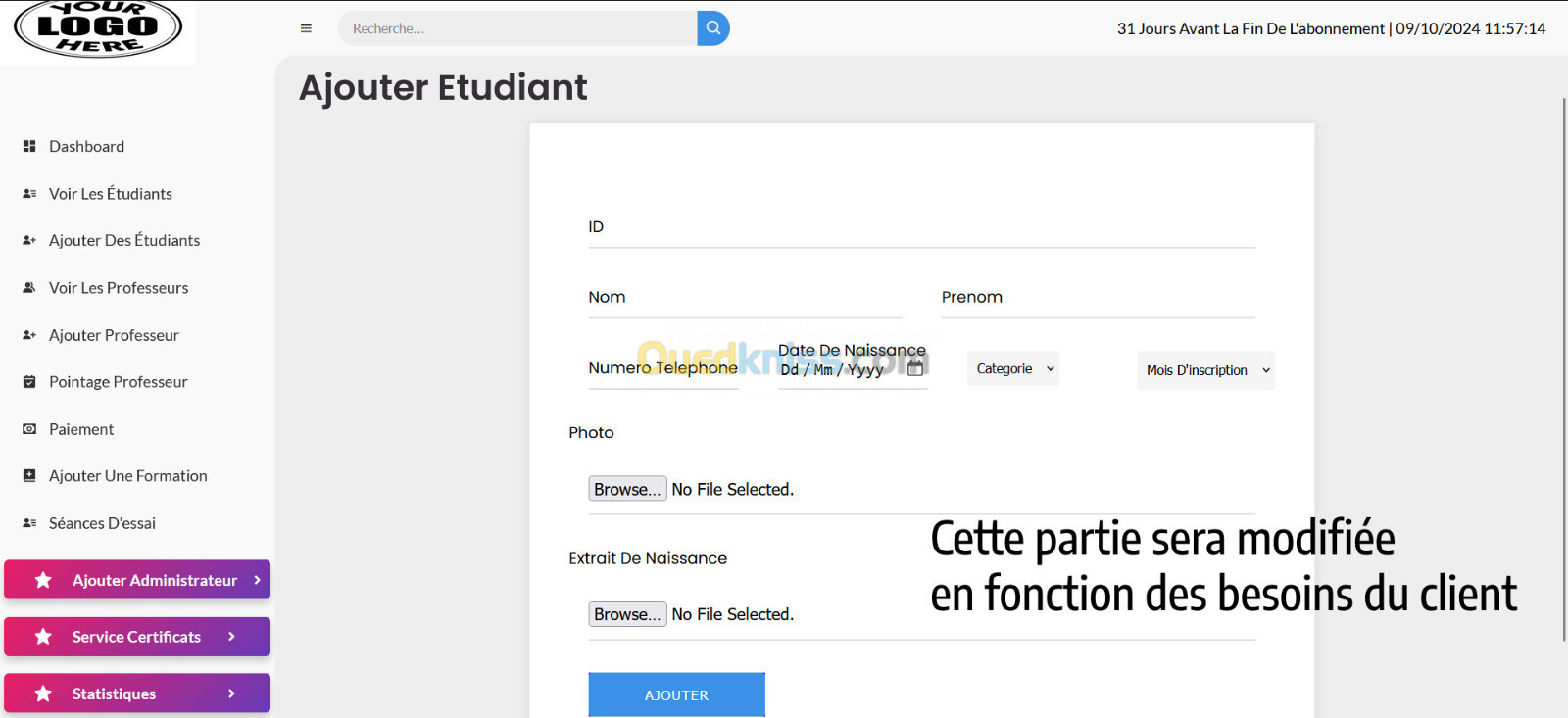
Task: Open the date picker calendar icon
Action: tap(915, 368)
